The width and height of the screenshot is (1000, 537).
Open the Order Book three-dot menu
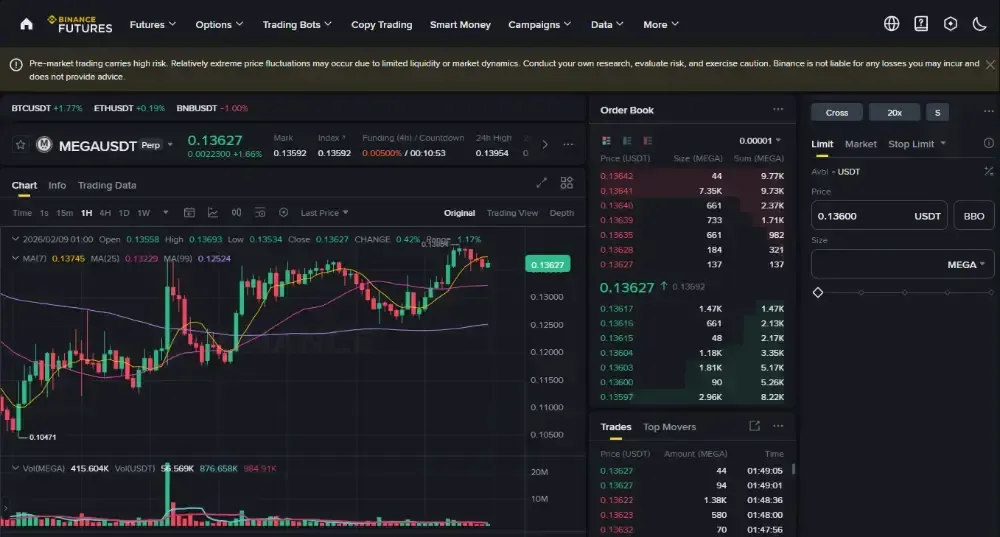778,110
